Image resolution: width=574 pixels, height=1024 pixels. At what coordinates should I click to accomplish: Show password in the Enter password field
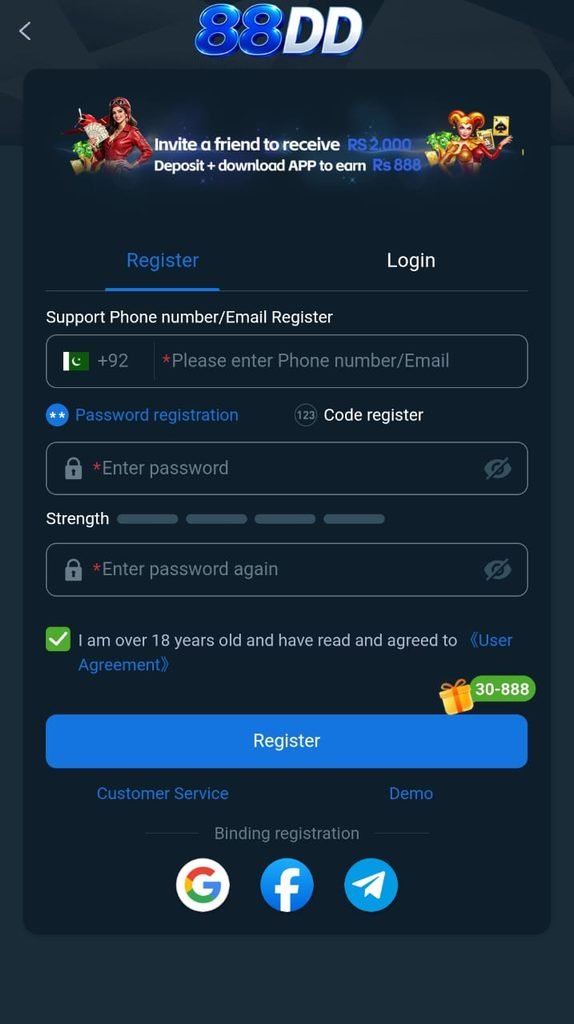click(x=498, y=468)
